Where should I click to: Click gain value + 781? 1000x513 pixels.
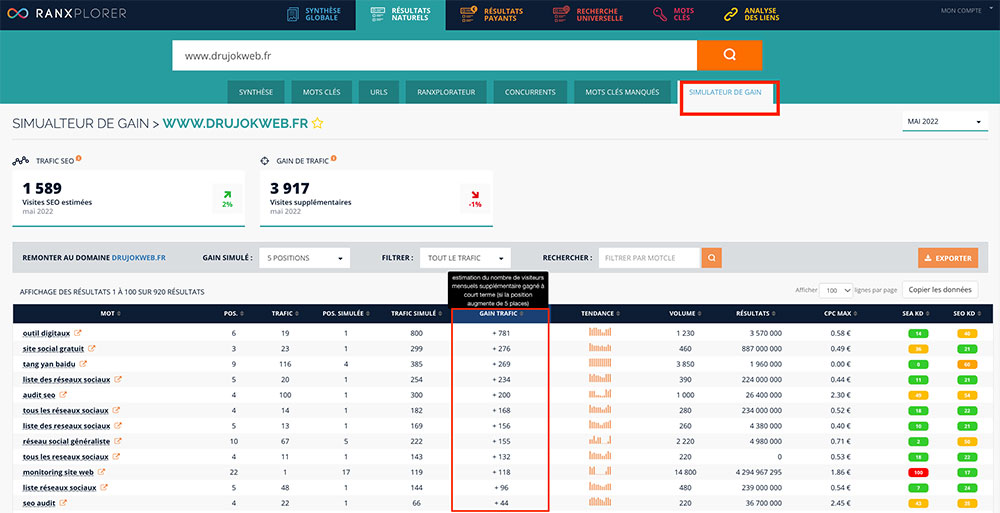tap(501, 333)
